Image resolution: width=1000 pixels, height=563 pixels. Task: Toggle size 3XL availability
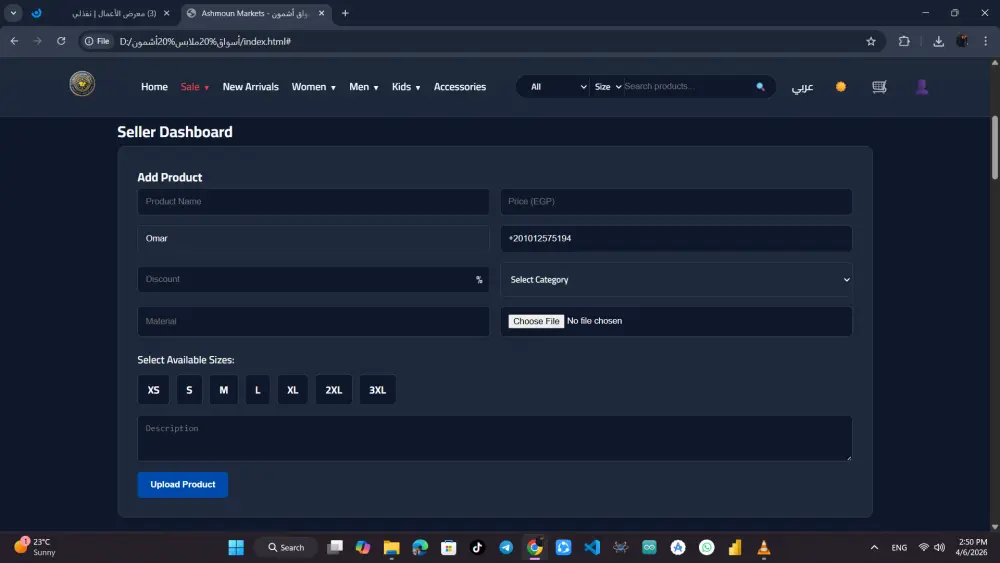click(x=378, y=390)
